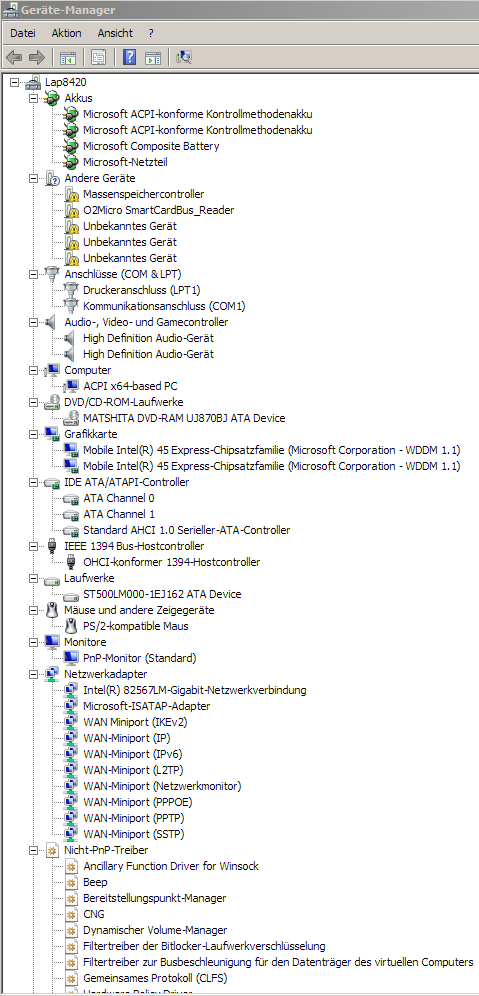Click the DVD/CD-ROM-Laufwerke disc icon
The image size is (479, 996).
point(53,402)
